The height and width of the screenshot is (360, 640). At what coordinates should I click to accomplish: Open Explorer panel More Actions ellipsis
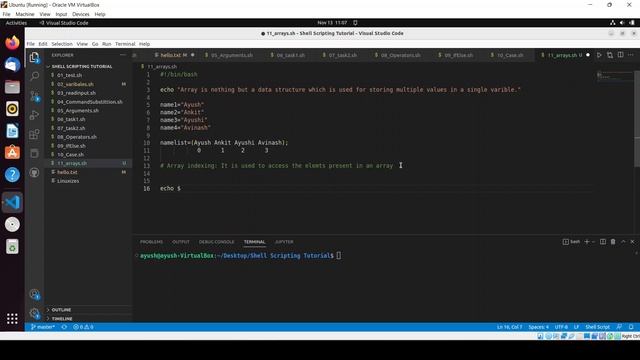(x=123, y=55)
